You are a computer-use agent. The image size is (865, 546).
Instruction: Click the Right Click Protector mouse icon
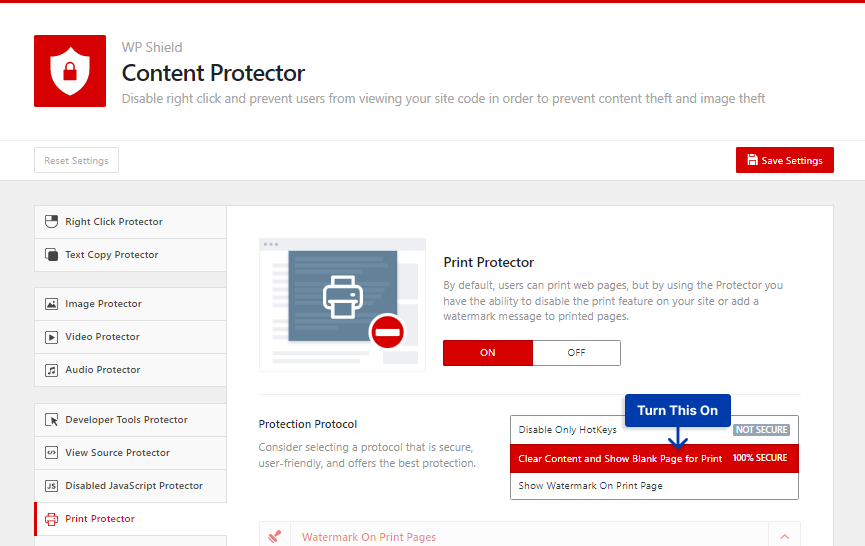51,222
